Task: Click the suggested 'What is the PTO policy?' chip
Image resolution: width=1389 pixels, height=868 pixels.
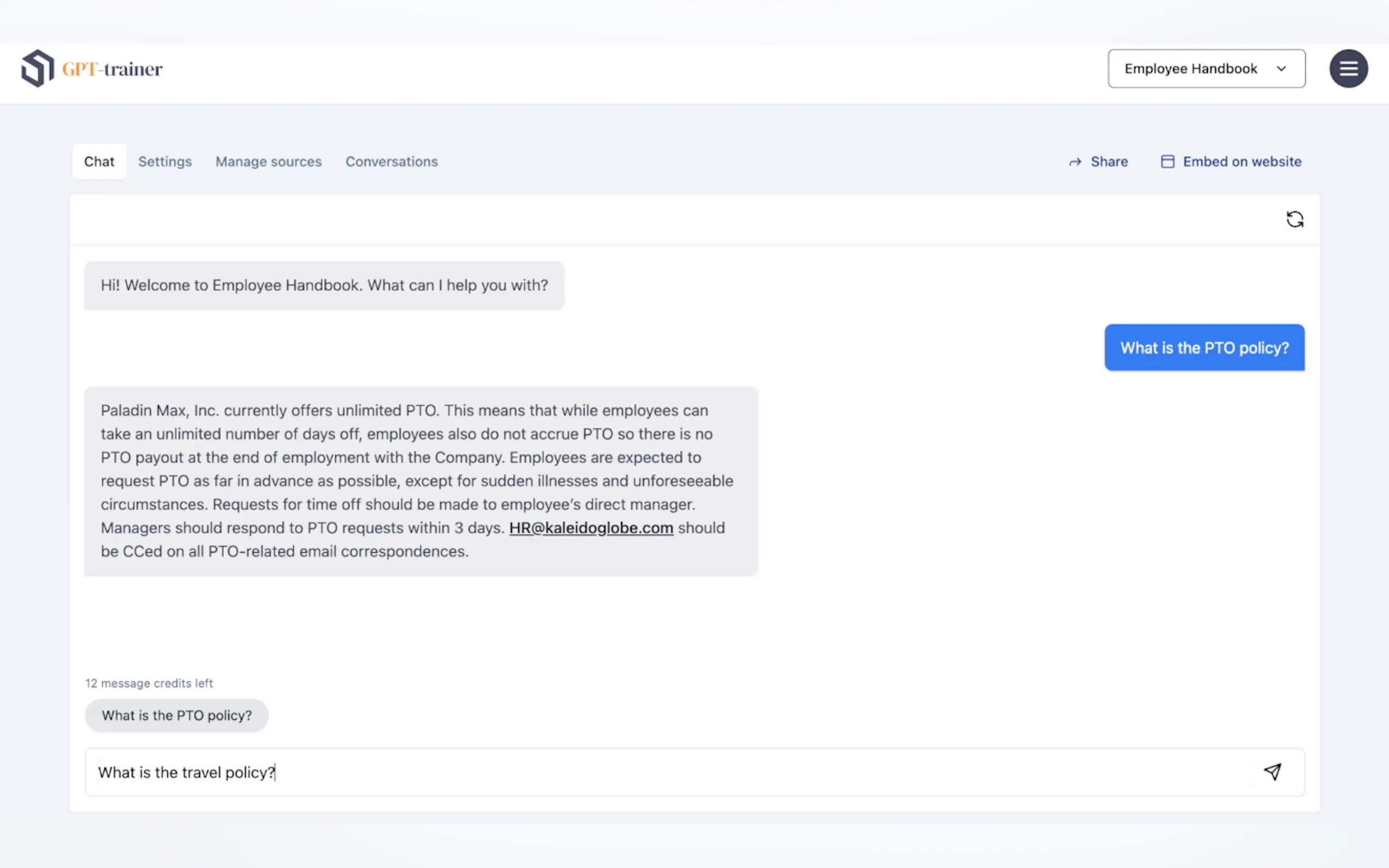Action: pyautogui.click(x=176, y=715)
